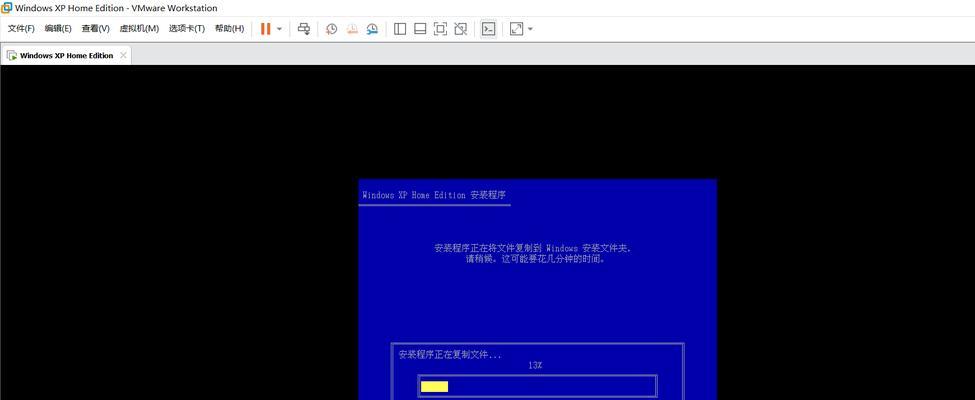975x400 pixels.
Task: Click the 安装程序正在将文件复制到 Windows 安装文件夹 message
Action: 535,248
